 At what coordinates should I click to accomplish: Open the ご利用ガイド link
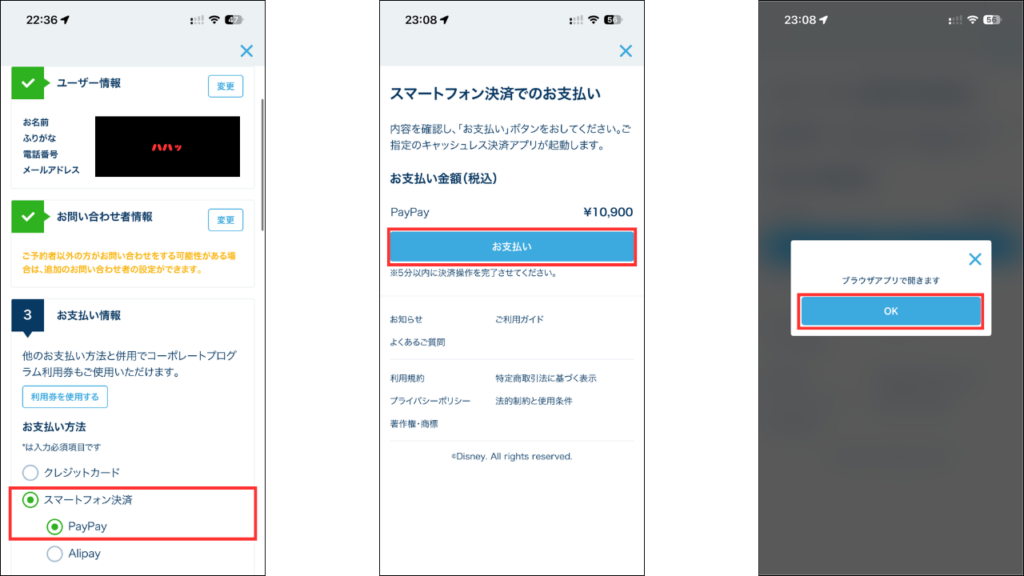(x=519, y=319)
